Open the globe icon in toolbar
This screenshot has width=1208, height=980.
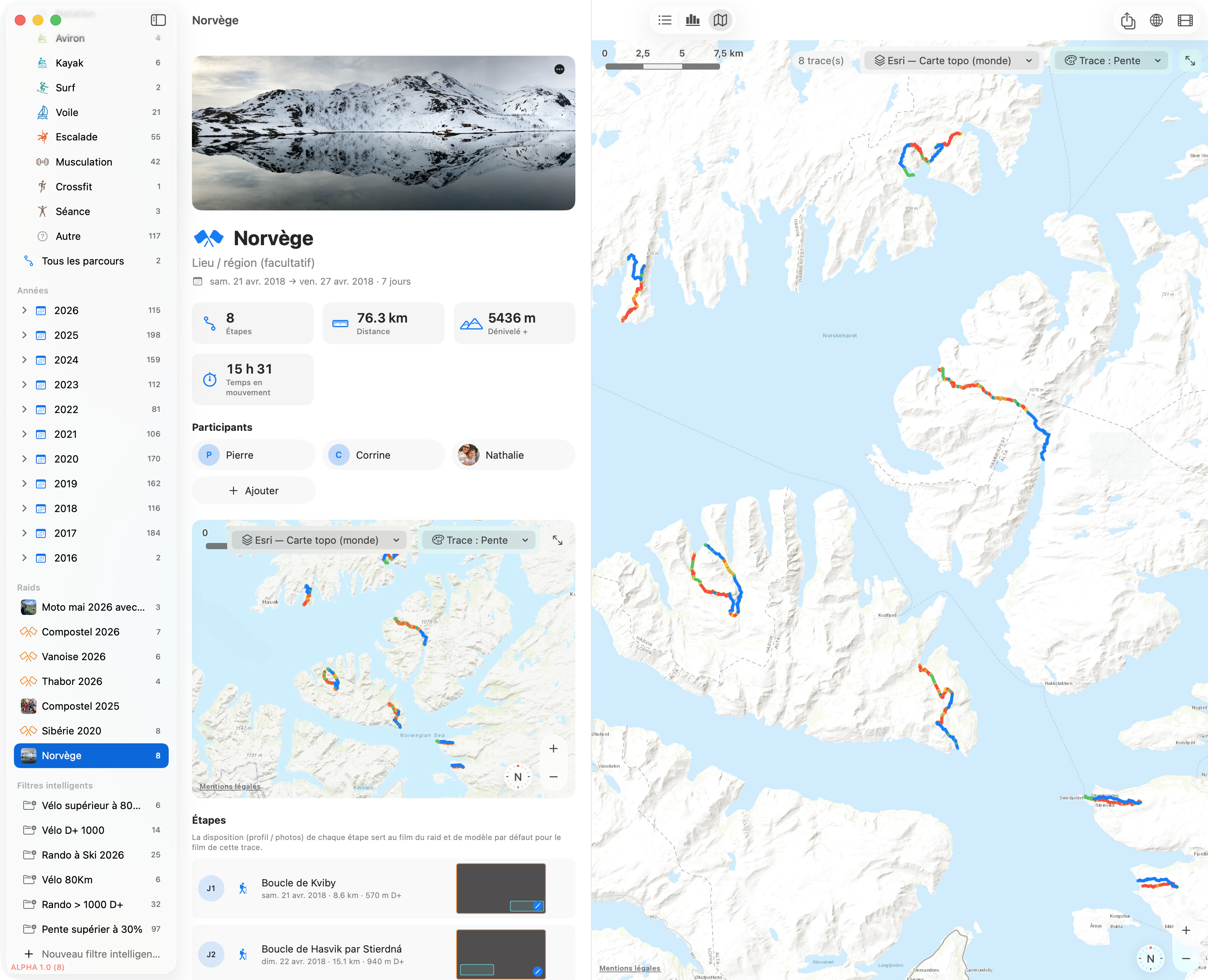(x=1156, y=20)
